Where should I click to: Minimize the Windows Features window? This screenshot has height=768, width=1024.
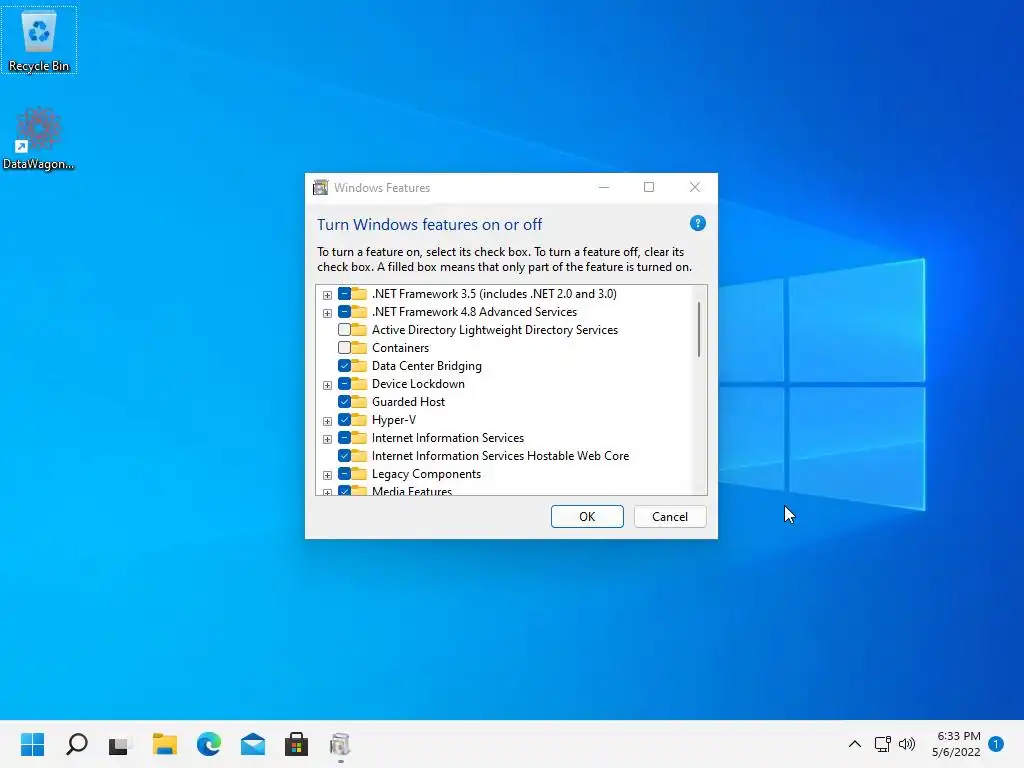click(x=604, y=187)
